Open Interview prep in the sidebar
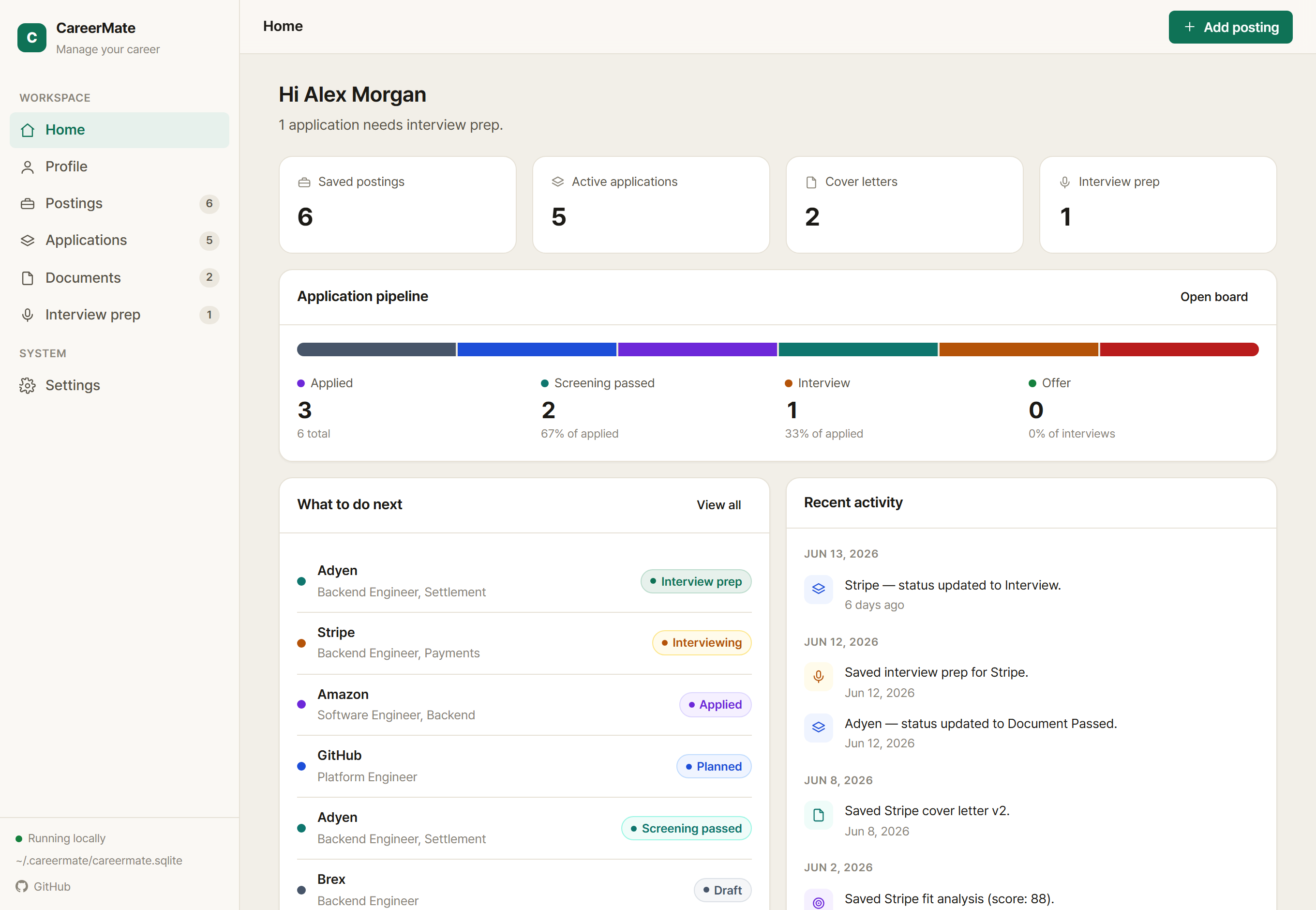 [120, 315]
